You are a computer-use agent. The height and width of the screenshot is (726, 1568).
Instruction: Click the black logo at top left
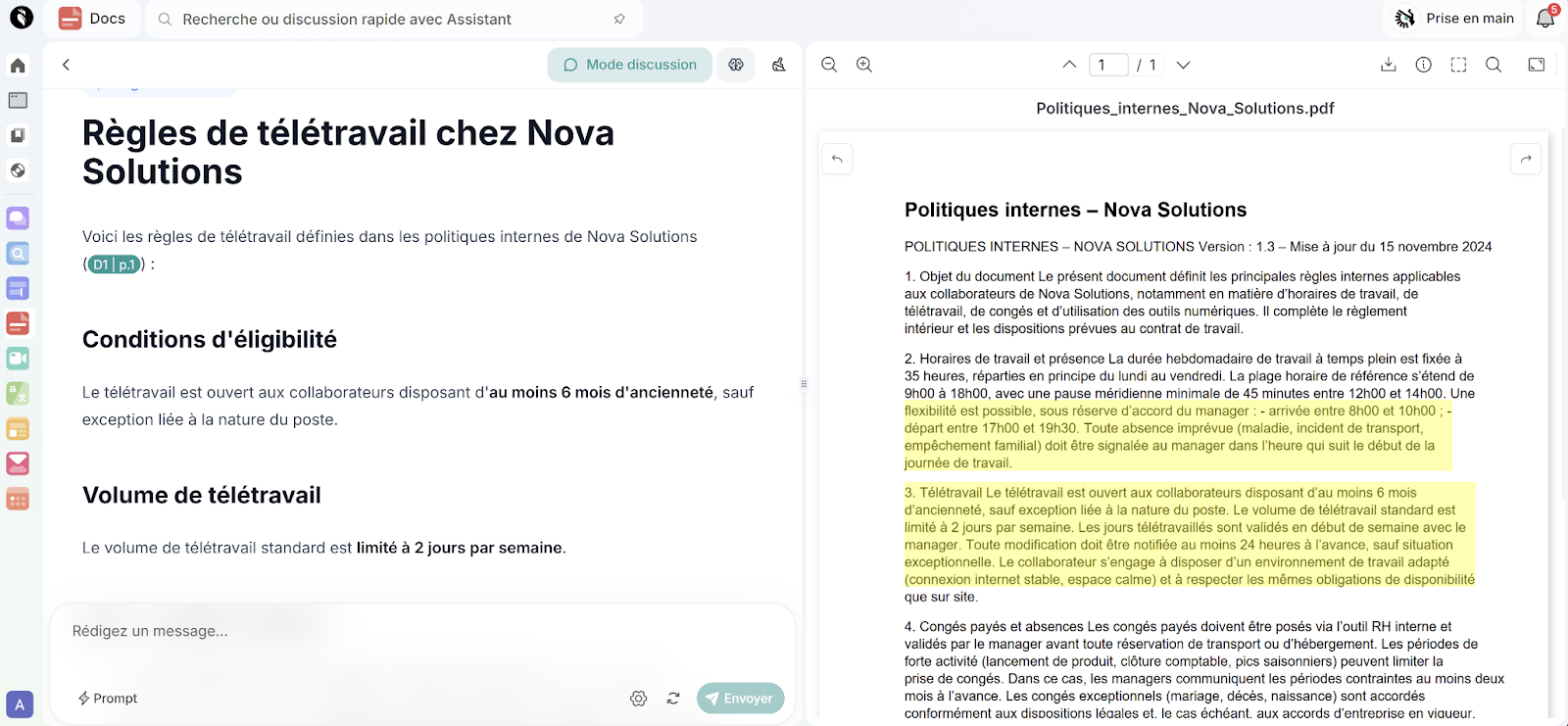[22, 18]
